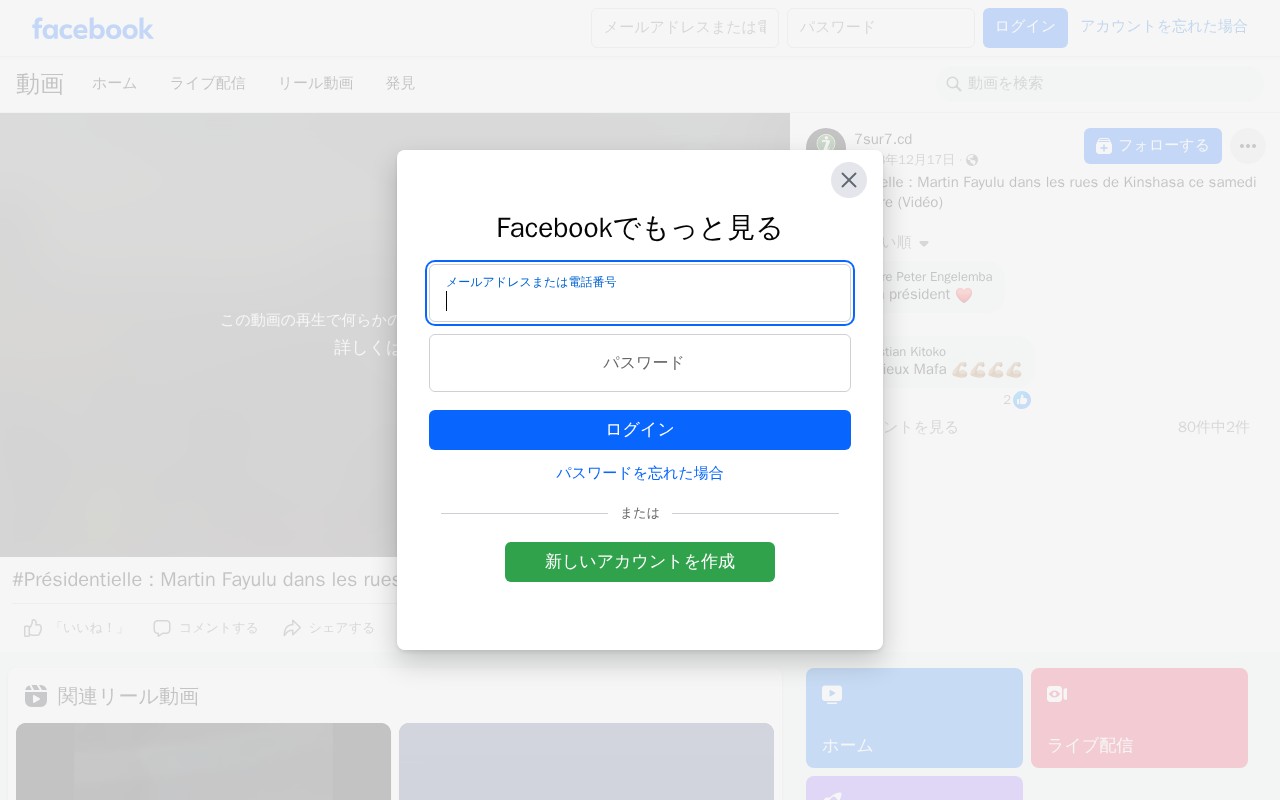Viewport: 1280px width, 800px height.
Task: Click 新しいアカウントを作成 green button
Action: [640, 562]
